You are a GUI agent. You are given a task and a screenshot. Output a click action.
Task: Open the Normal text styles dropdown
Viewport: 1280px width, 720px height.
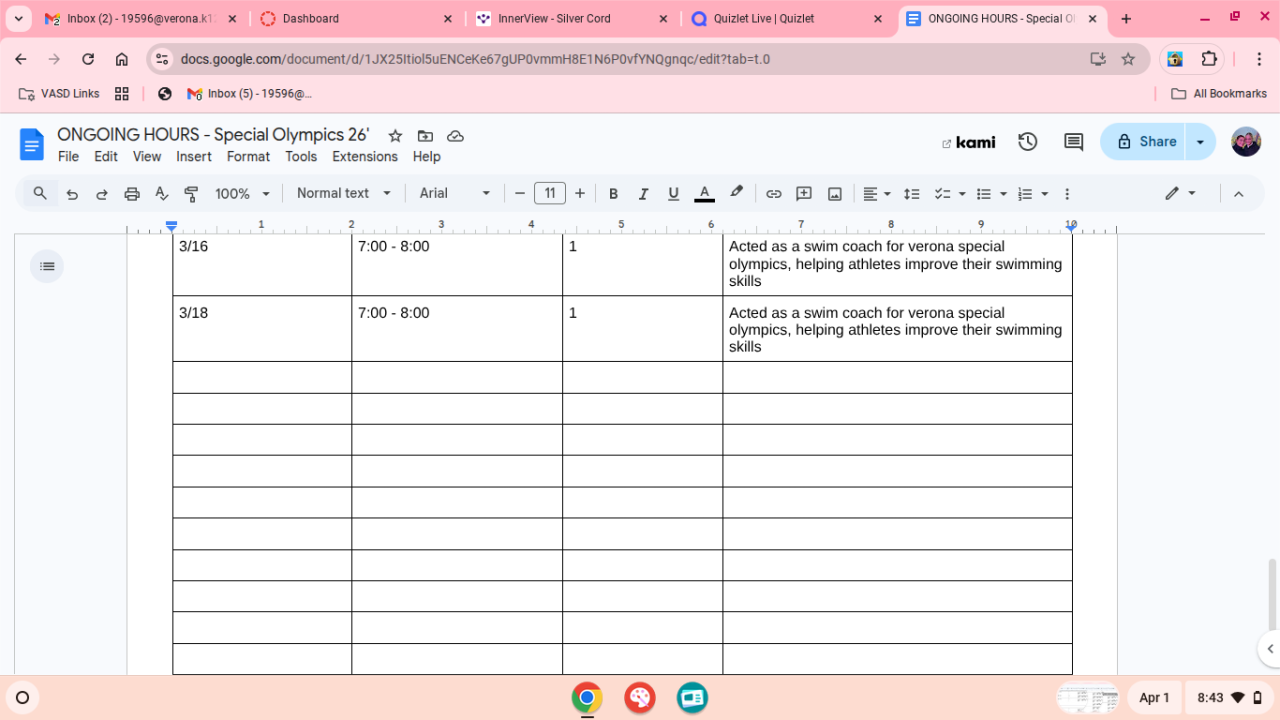click(x=344, y=194)
